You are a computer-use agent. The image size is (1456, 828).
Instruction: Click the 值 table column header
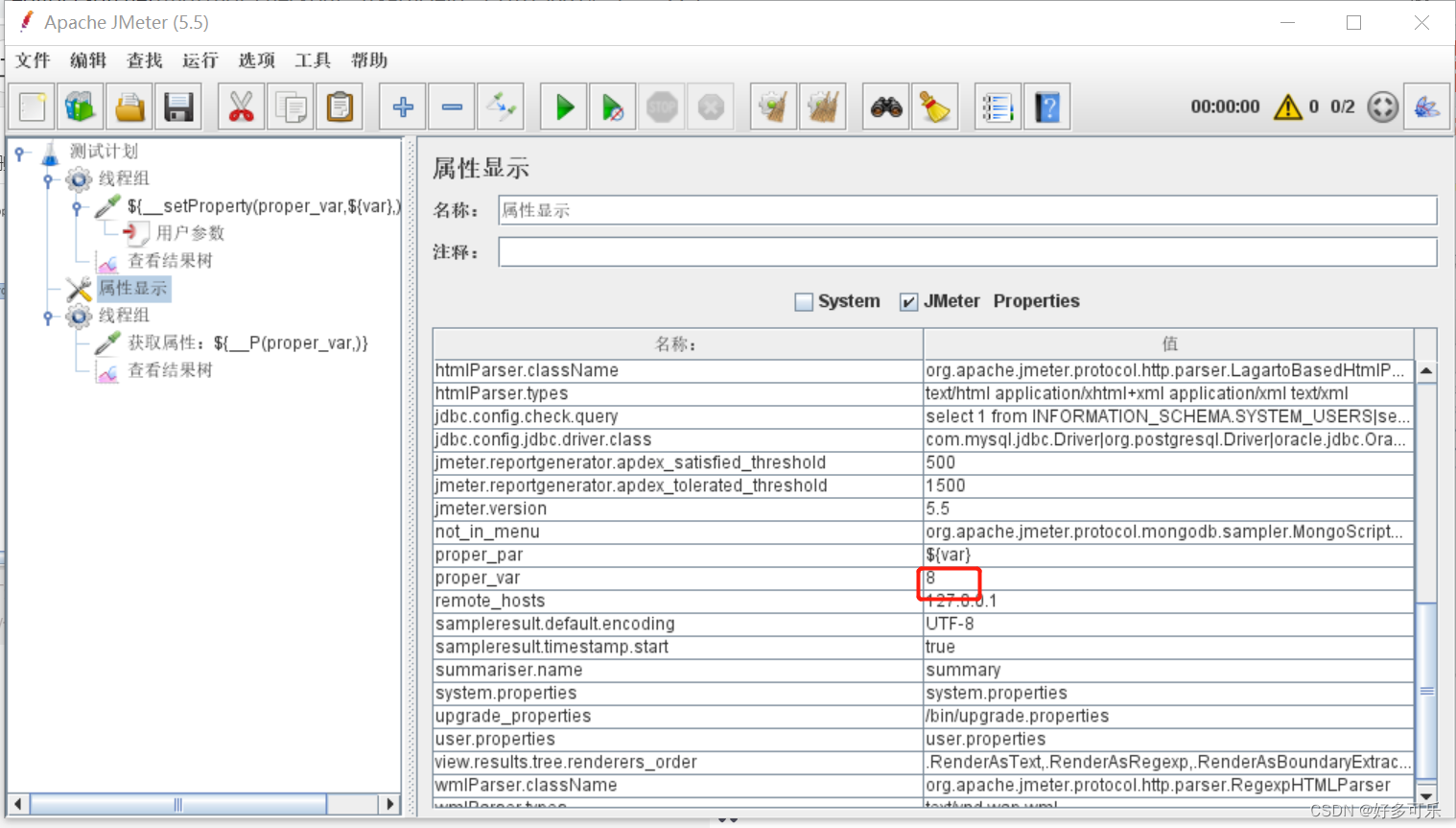point(1168,343)
